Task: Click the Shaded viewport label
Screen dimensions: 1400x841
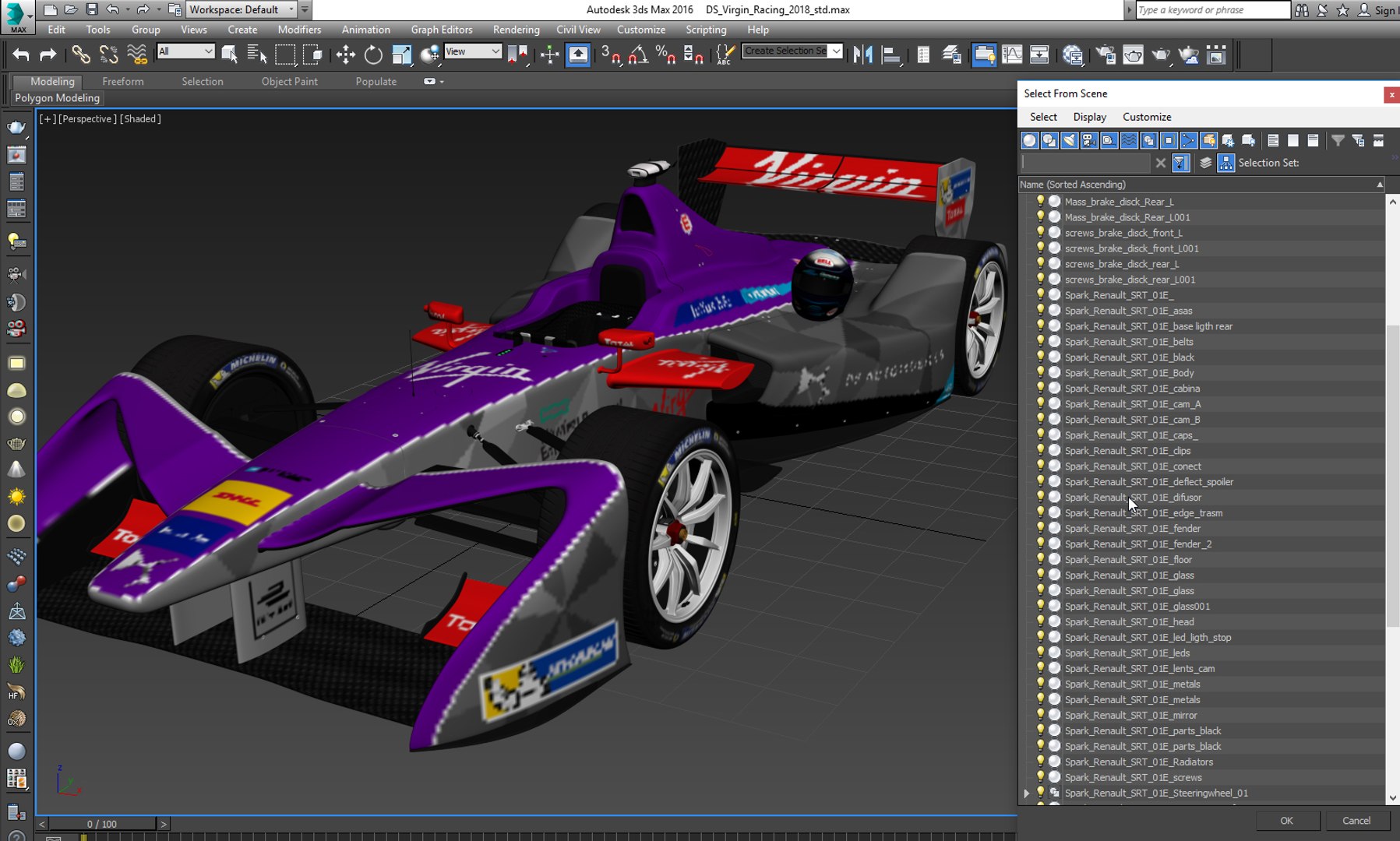Action: pyautogui.click(x=140, y=119)
